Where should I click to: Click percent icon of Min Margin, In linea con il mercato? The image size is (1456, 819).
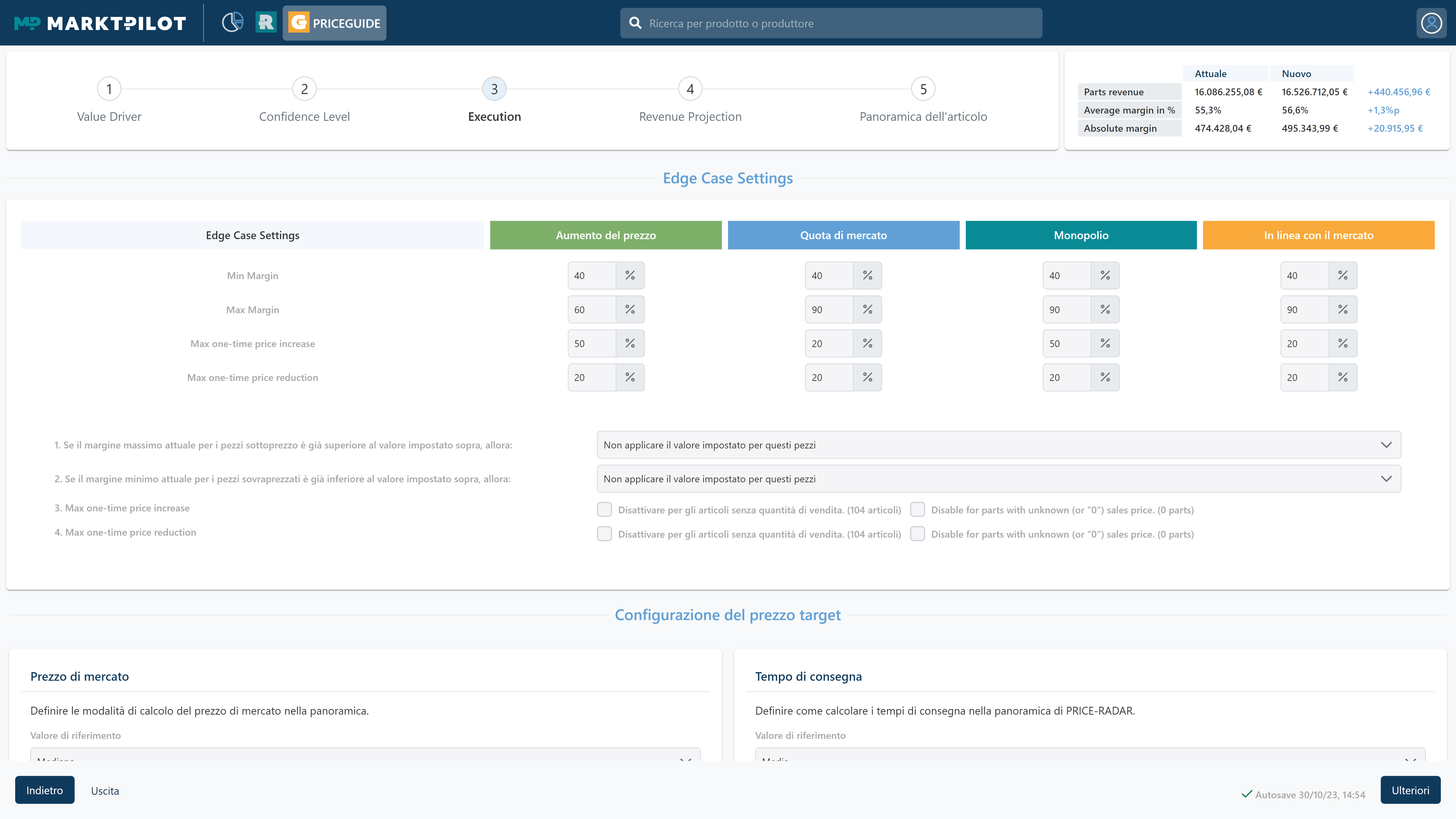click(x=1343, y=275)
